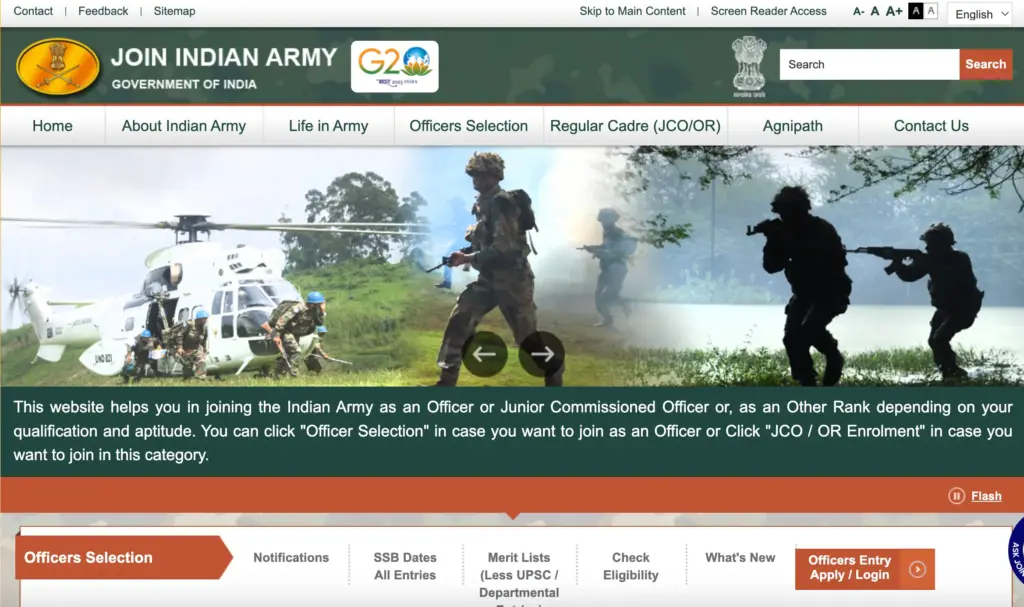Open the G20 logo banner
This screenshot has height=607, width=1024.
[394, 67]
